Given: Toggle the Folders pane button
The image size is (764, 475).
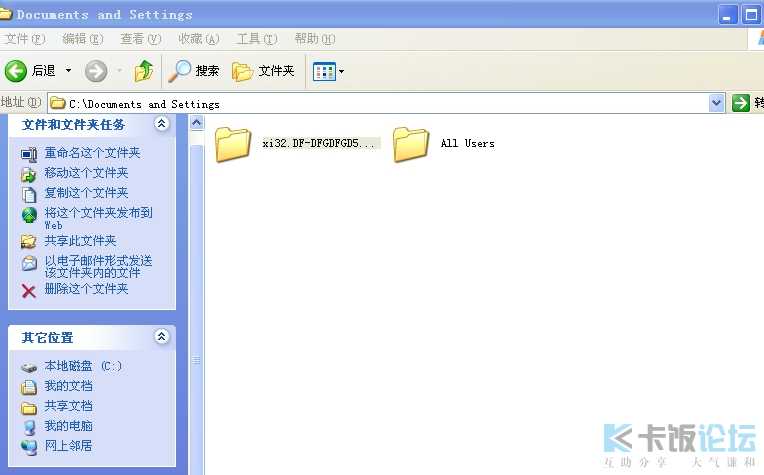Looking at the screenshot, I should point(264,71).
